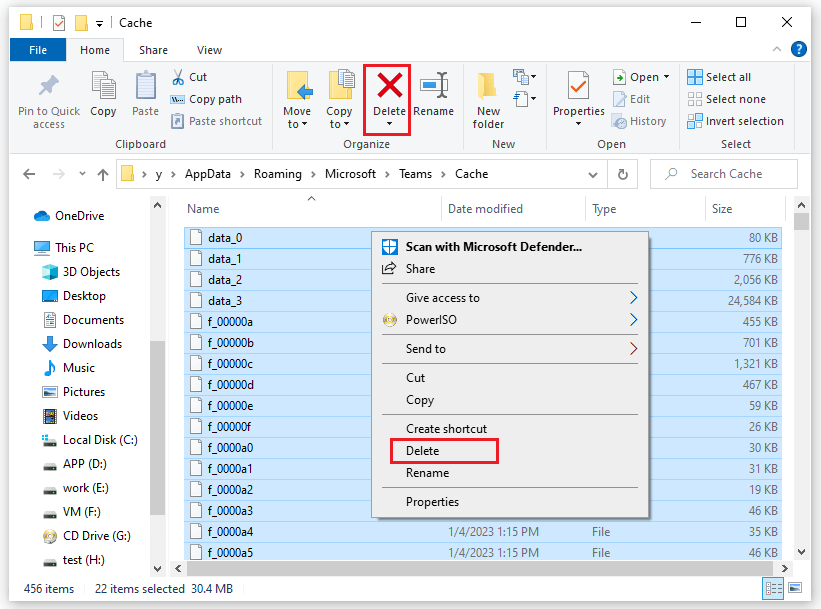
Task: Click the Copy ribbon icon
Action: [103, 86]
